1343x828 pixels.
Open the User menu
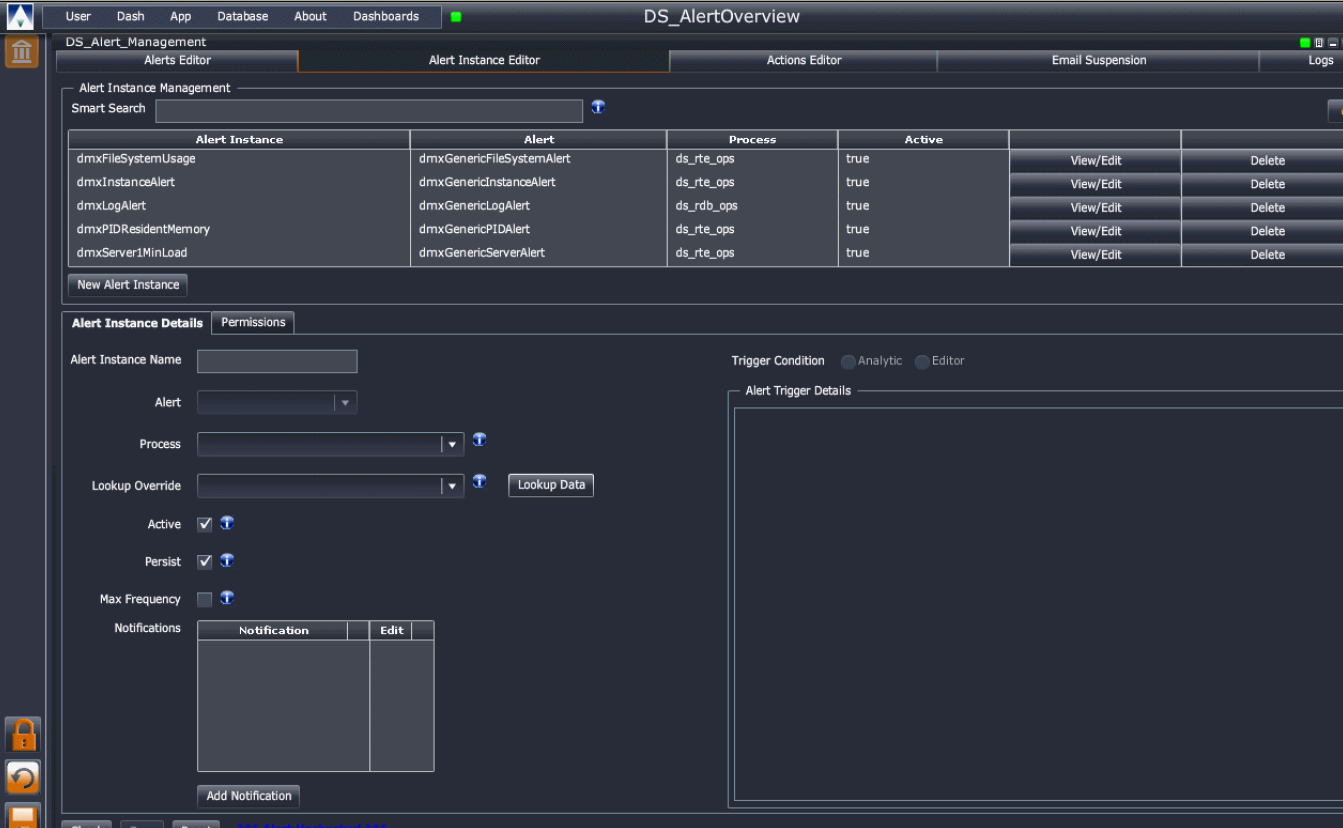point(78,16)
